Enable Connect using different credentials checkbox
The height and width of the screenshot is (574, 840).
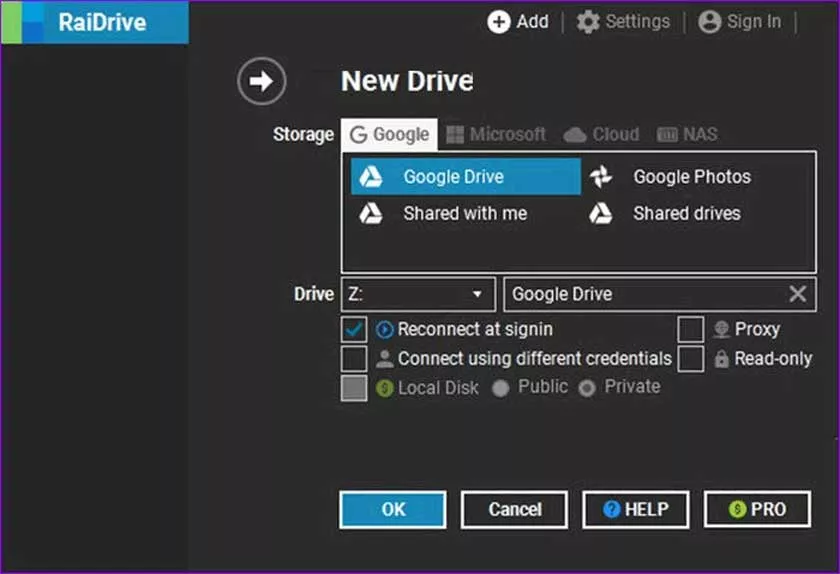[x=354, y=359]
